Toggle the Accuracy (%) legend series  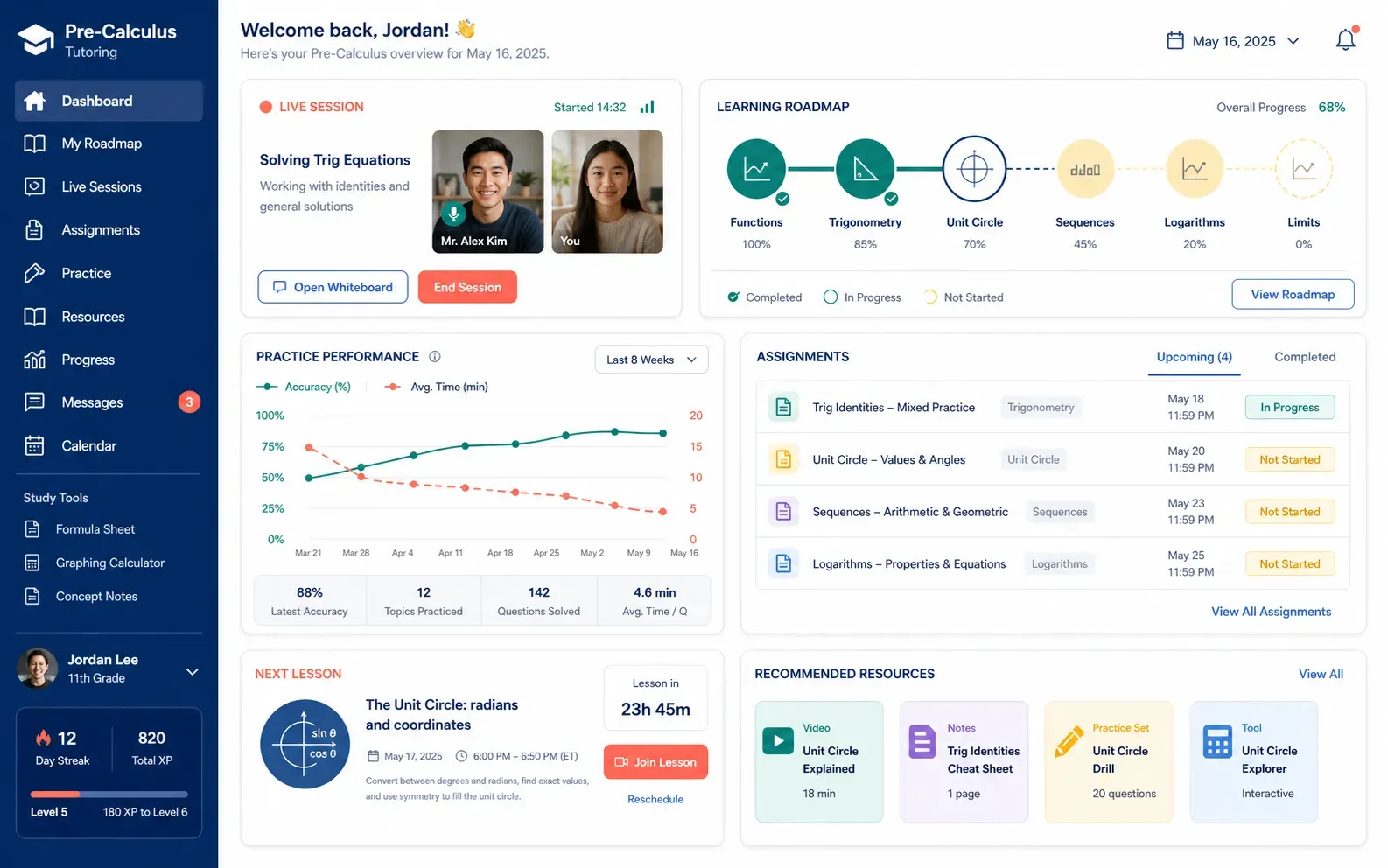pos(303,387)
